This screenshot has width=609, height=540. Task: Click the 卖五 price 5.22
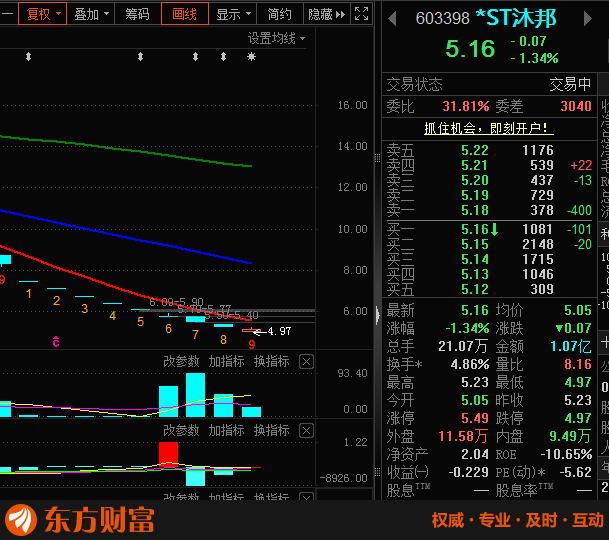(475, 150)
